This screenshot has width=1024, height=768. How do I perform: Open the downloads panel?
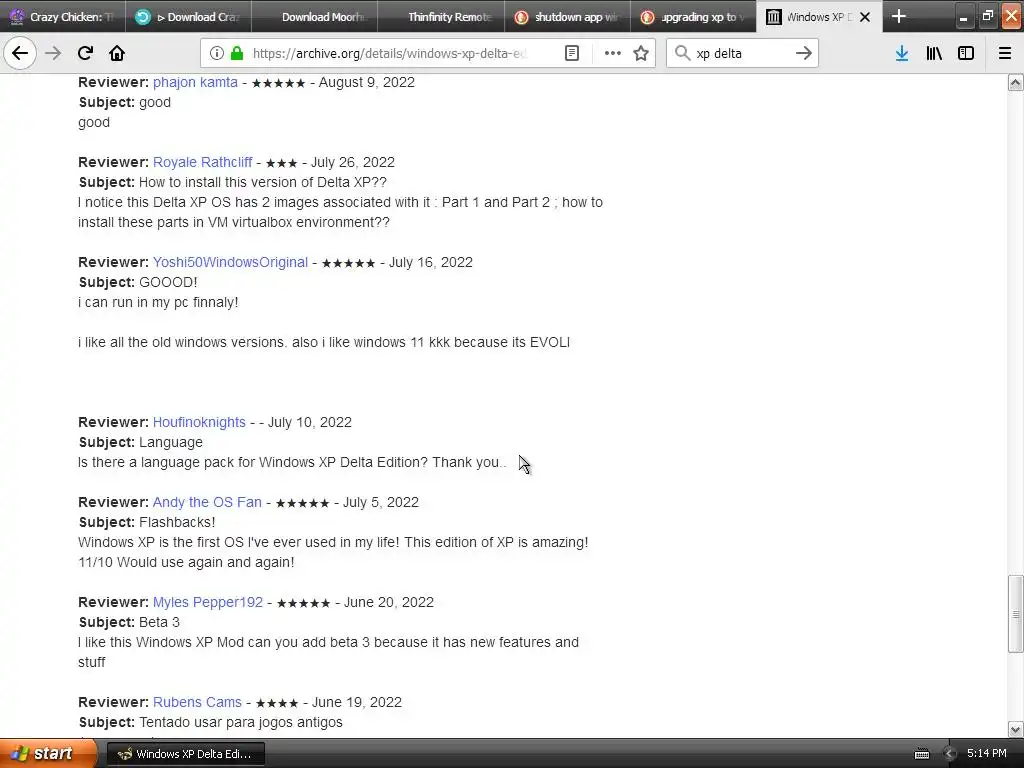(x=902, y=53)
